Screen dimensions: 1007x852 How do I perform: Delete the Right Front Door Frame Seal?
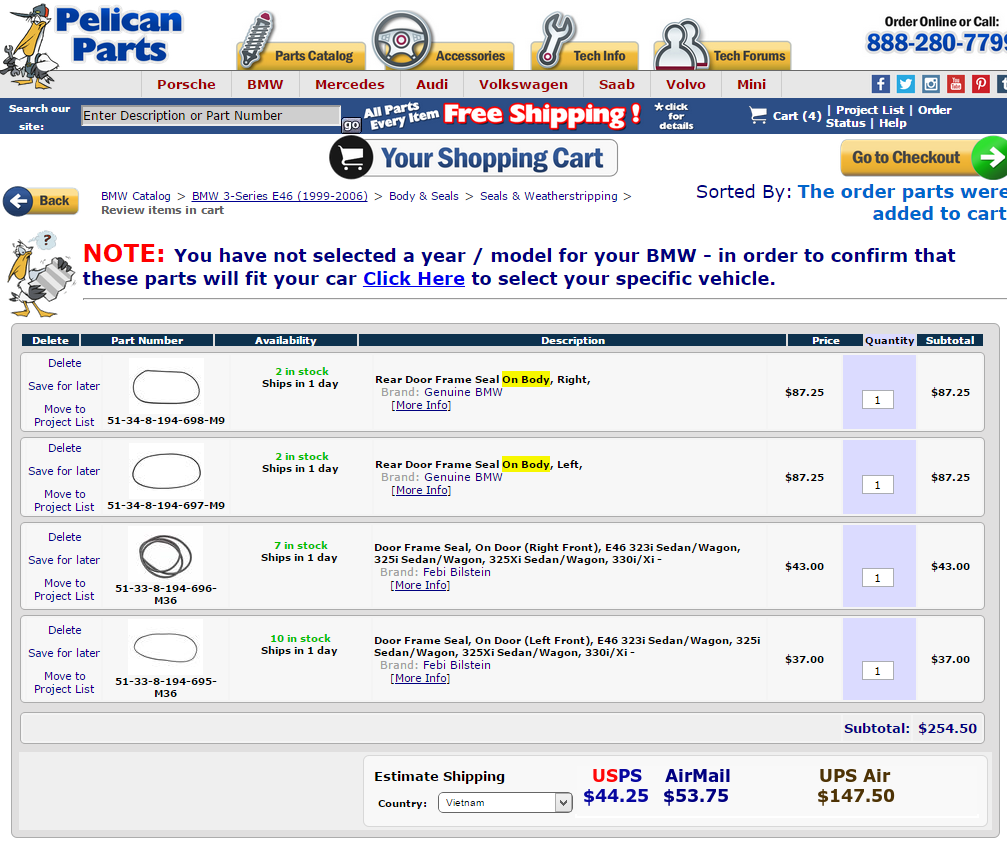65,537
